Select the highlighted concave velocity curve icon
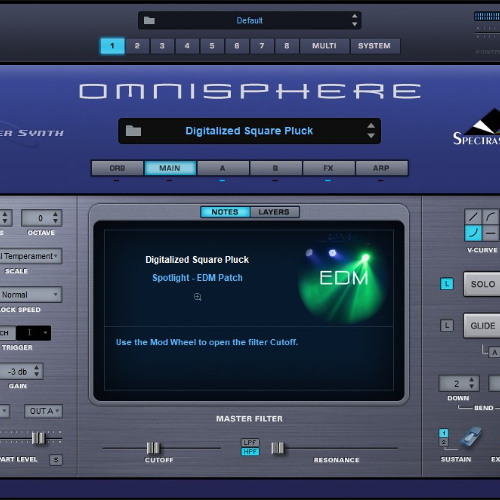The image size is (500, 500). pyautogui.click(x=473, y=233)
